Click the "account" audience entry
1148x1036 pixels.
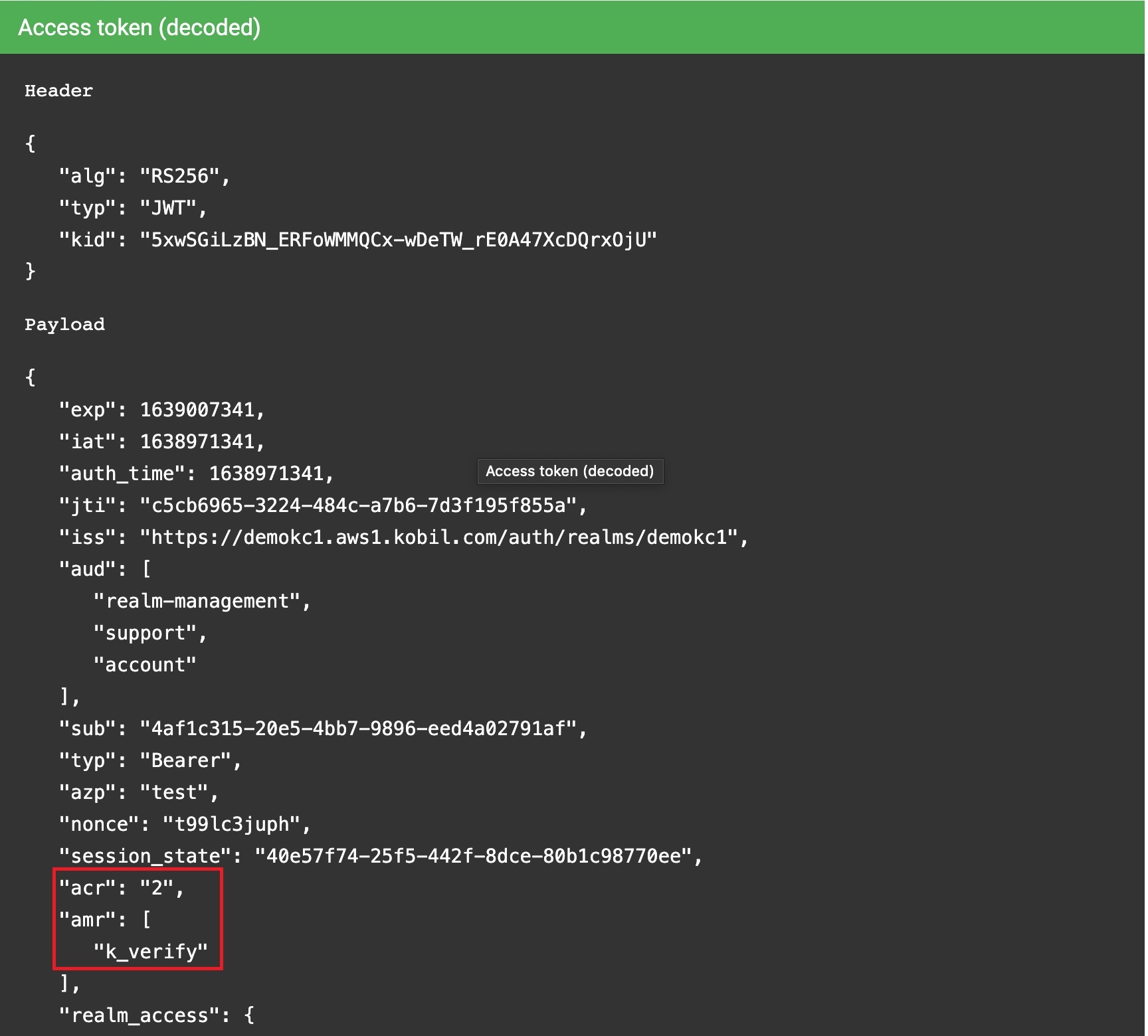145,665
